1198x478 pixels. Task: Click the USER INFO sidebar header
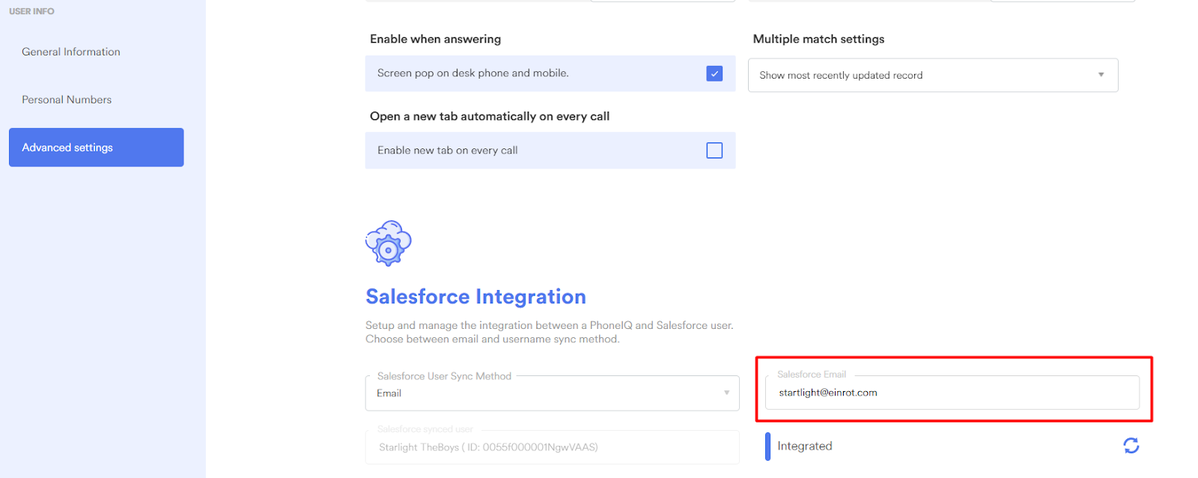(x=31, y=11)
